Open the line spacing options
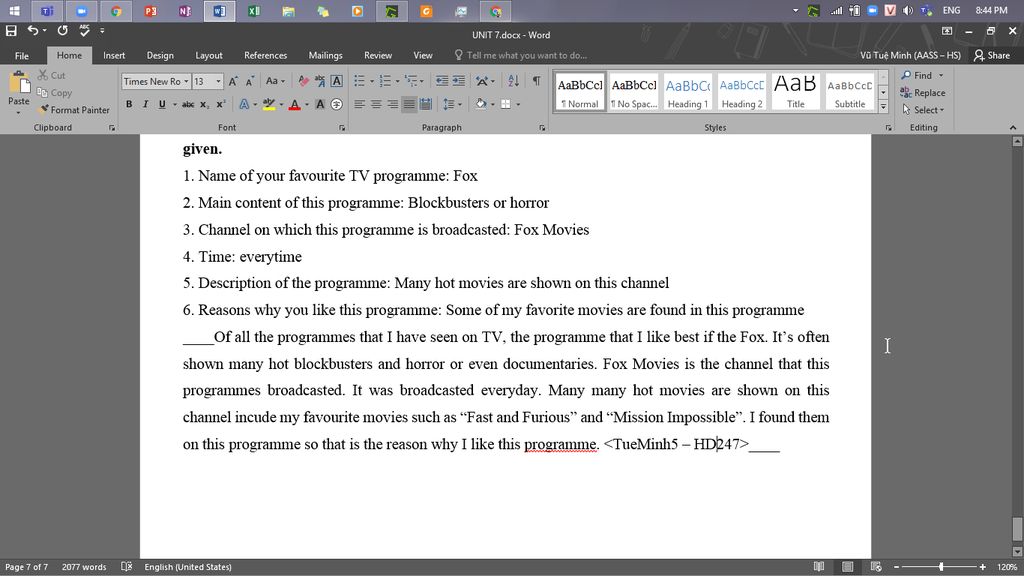The image size is (1024, 576). pyautogui.click(x=452, y=104)
